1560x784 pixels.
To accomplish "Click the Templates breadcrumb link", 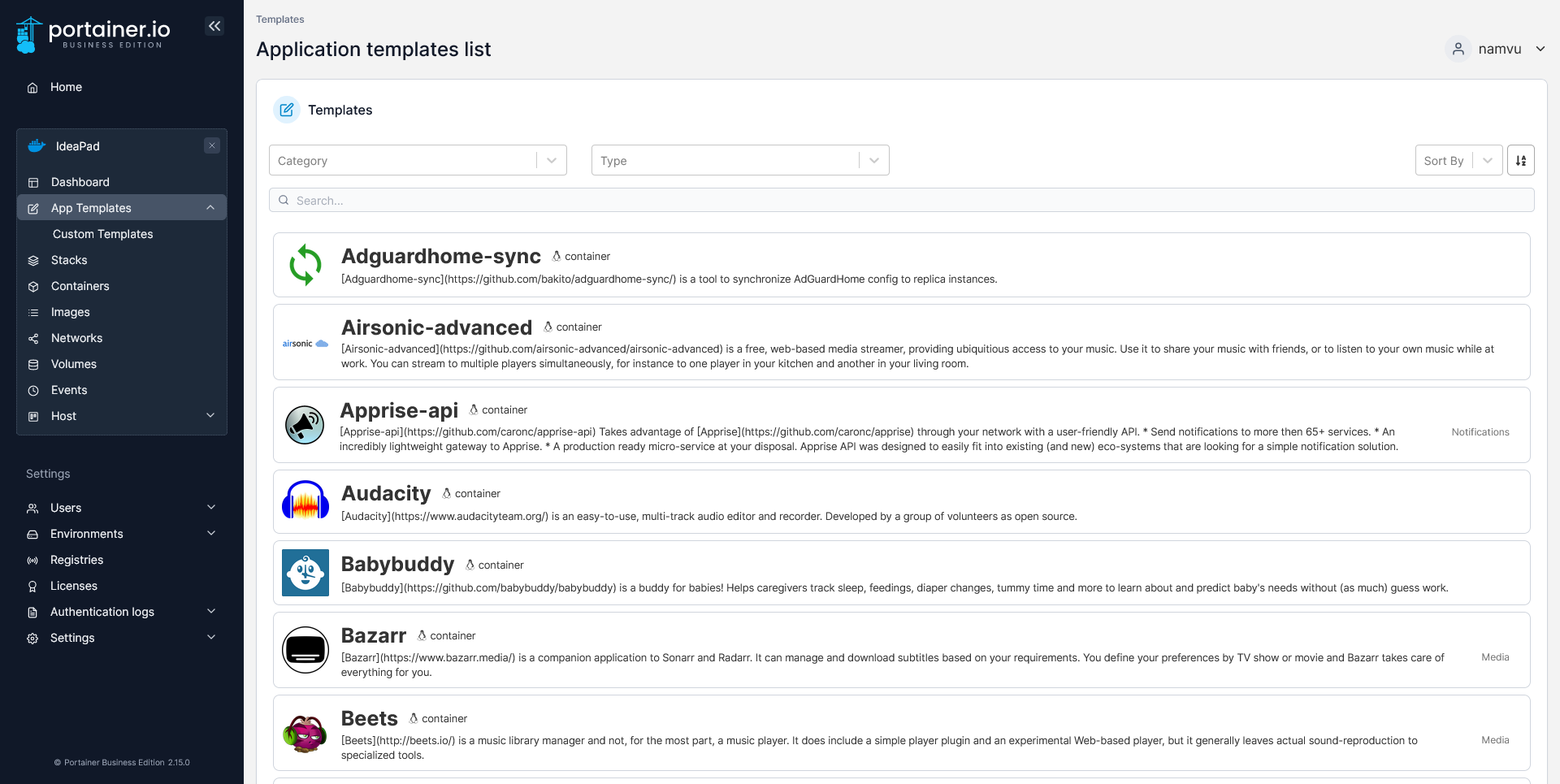I will pyautogui.click(x=280, y=19).
